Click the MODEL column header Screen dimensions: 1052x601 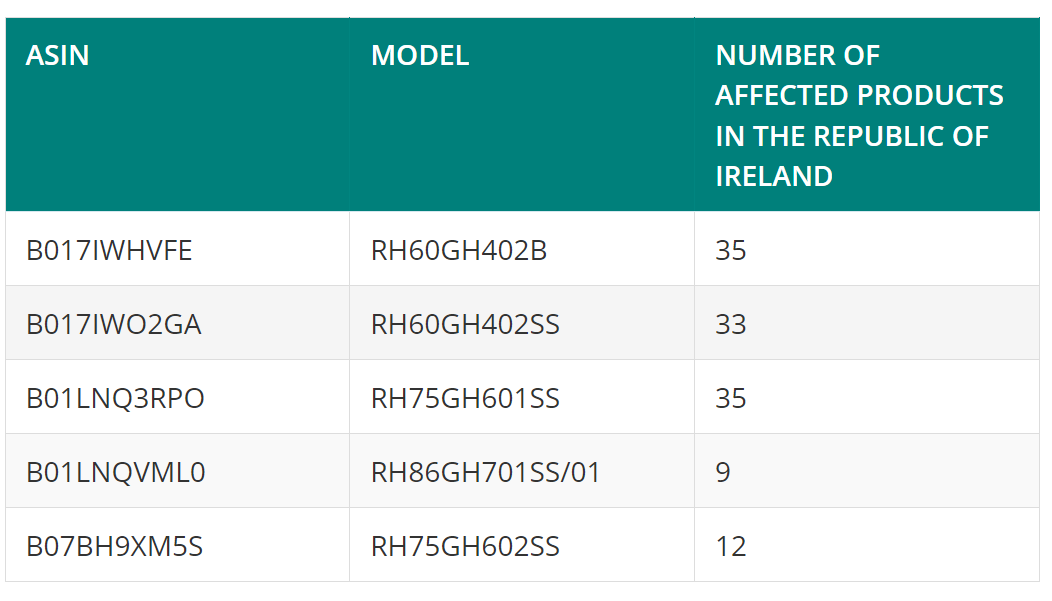tap(522, 115)
